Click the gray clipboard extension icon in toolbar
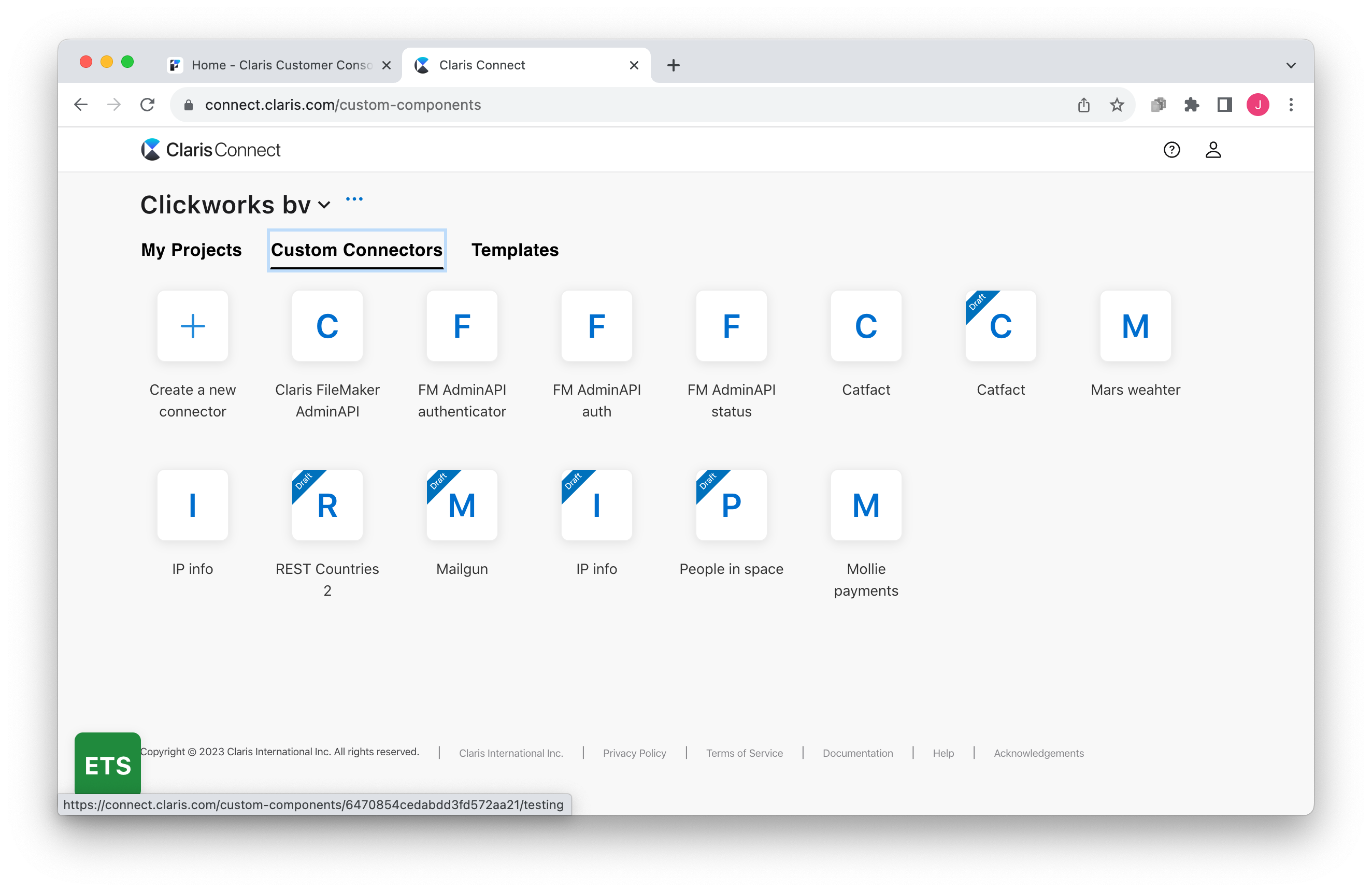1372x892 pixels. [1157, 105]
